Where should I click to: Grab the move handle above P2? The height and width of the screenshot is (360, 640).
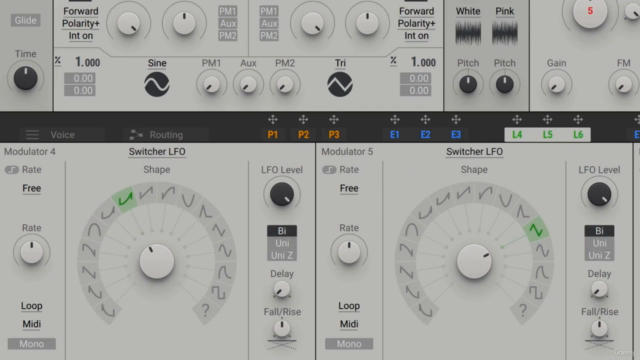(x=303, y=120)
